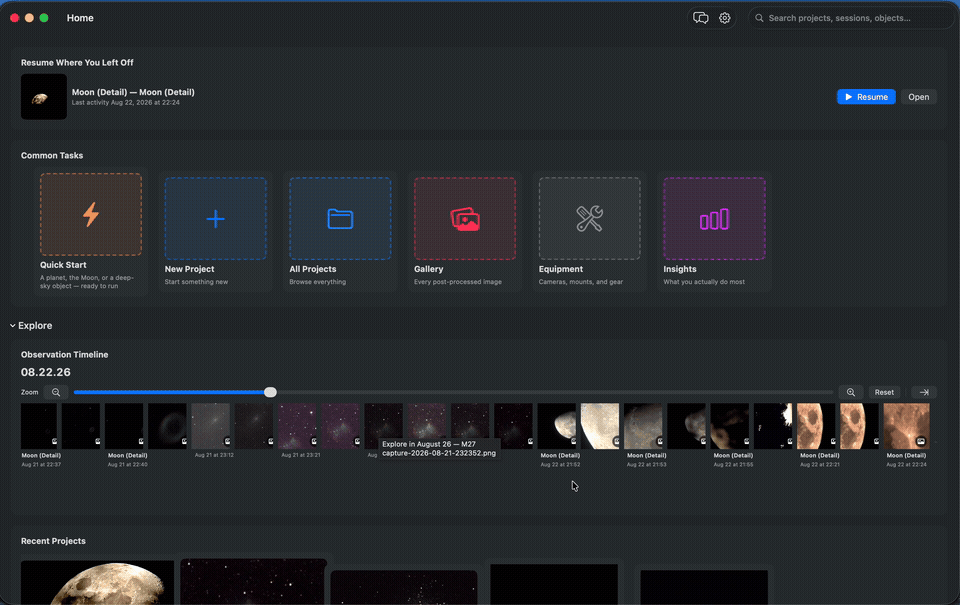
Task: Open the Moon (Detail) project
Action: (918, 97)
